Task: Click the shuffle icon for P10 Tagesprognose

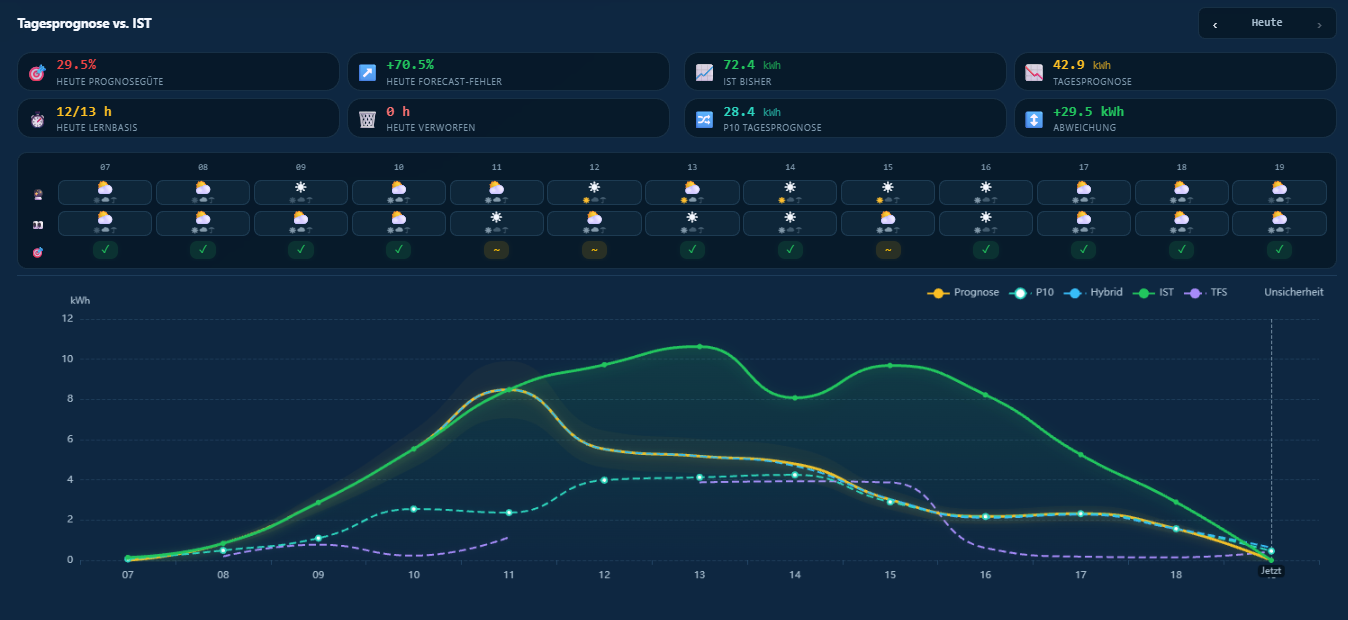Action: coord(704,119)
